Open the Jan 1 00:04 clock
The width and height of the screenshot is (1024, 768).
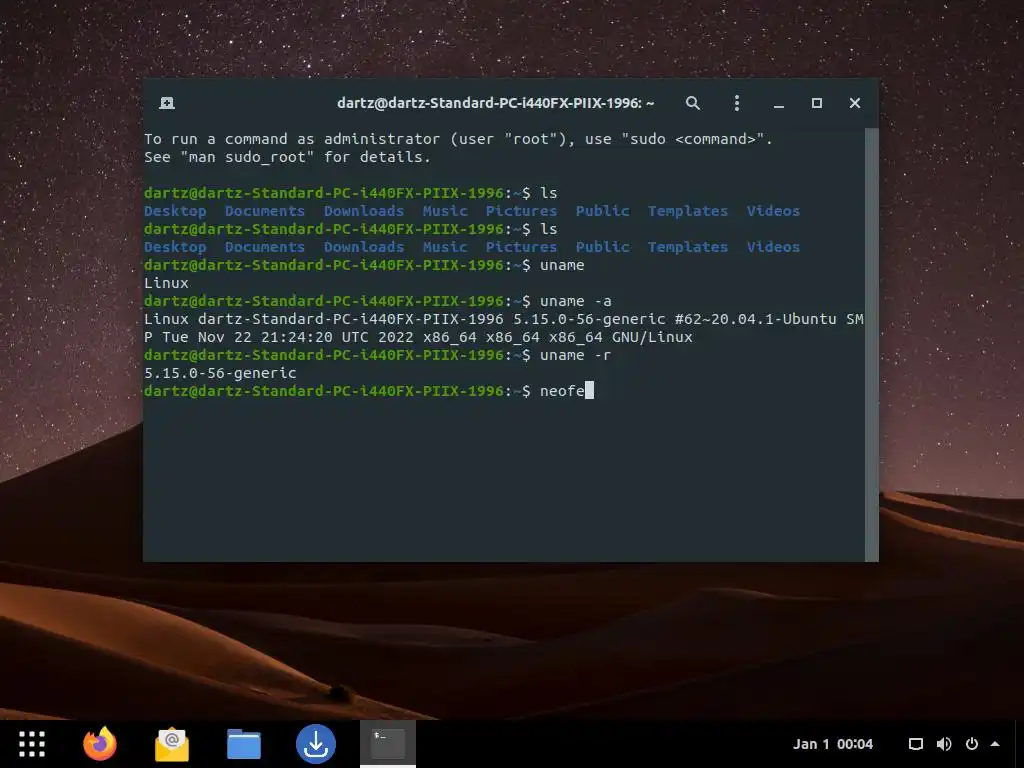[x=833, y=744]
